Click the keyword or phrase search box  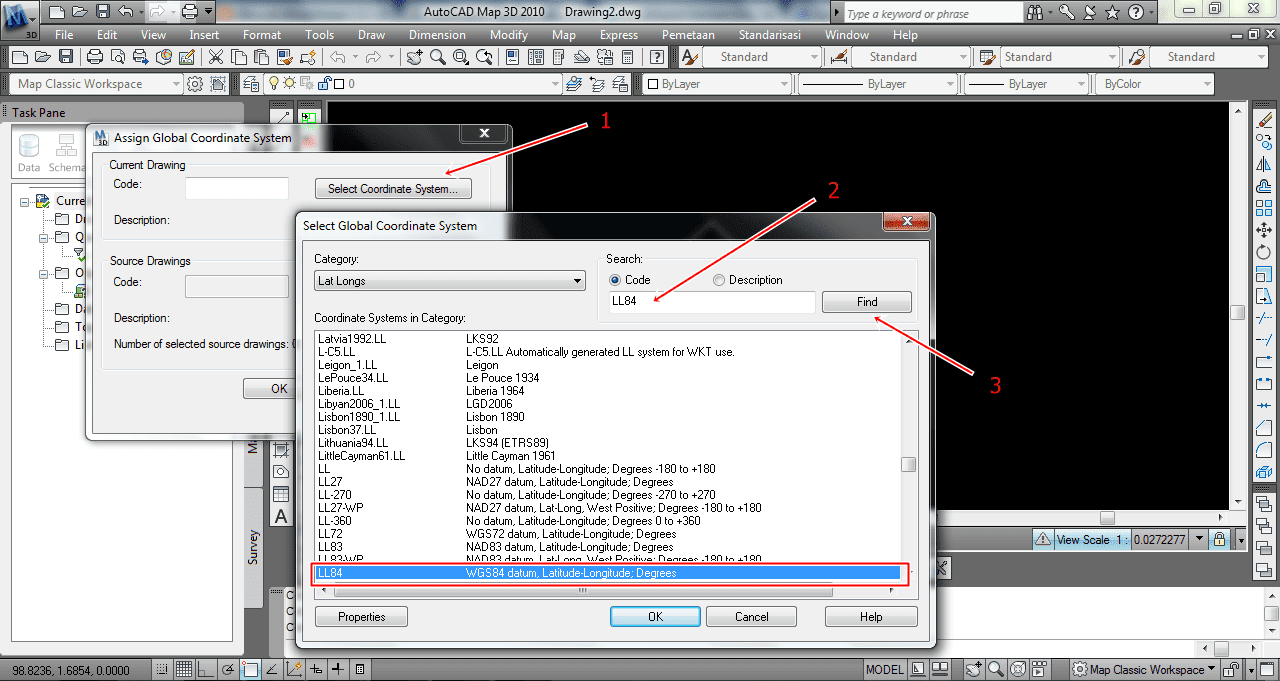(x=932, y=13)
